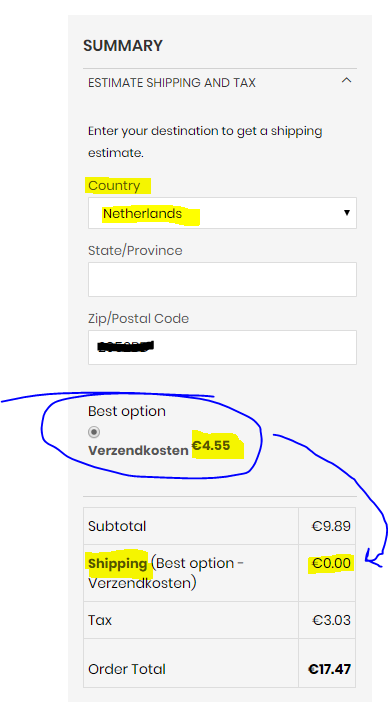388x702 pixels.
Task: Open the Country dropdown showing Netherlands
Action: click(x=222, y=213)
